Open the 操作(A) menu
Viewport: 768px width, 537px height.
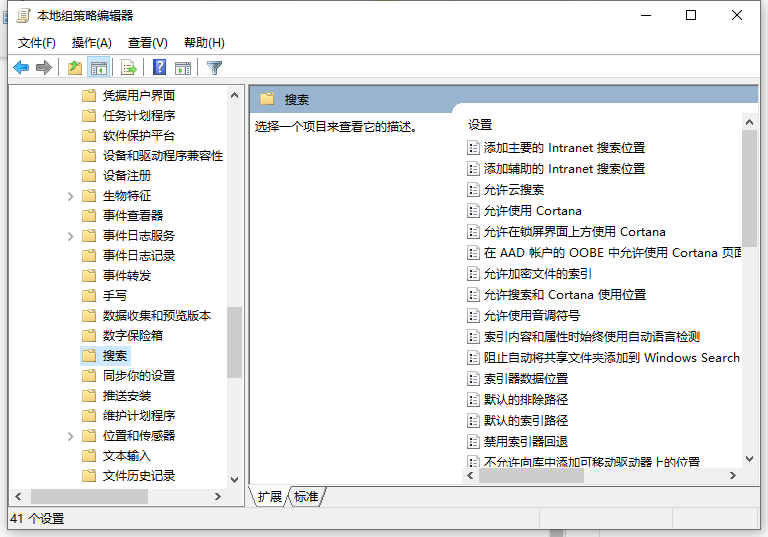coord(92,43)
